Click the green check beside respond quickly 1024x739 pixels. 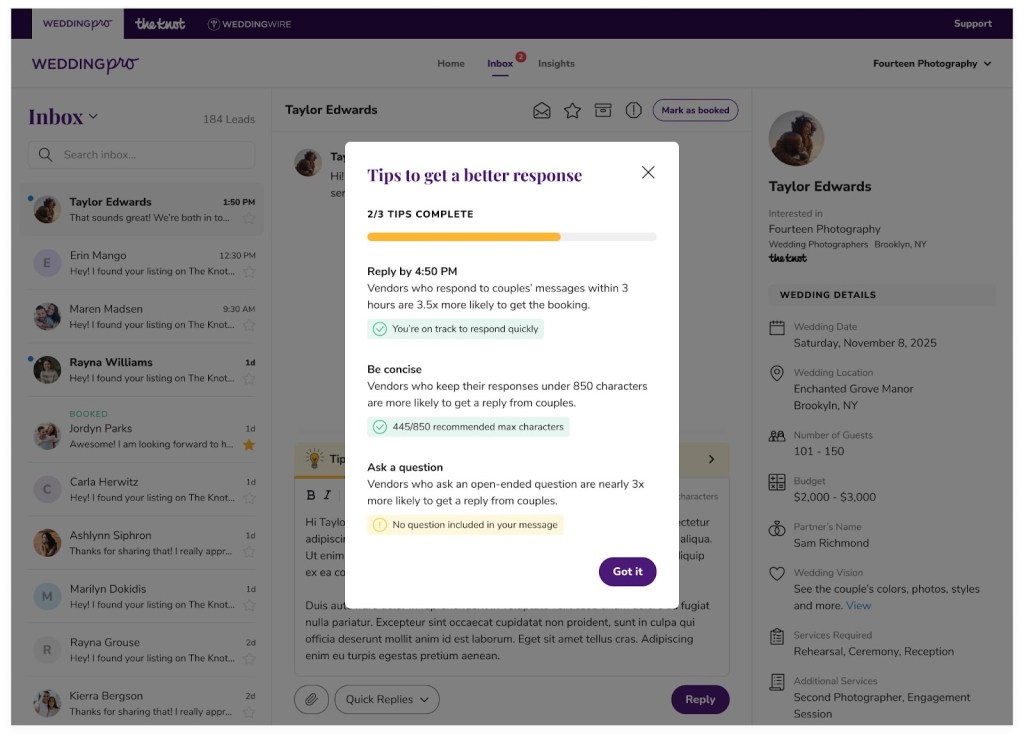pyautogui.click(x=379, y=329)
